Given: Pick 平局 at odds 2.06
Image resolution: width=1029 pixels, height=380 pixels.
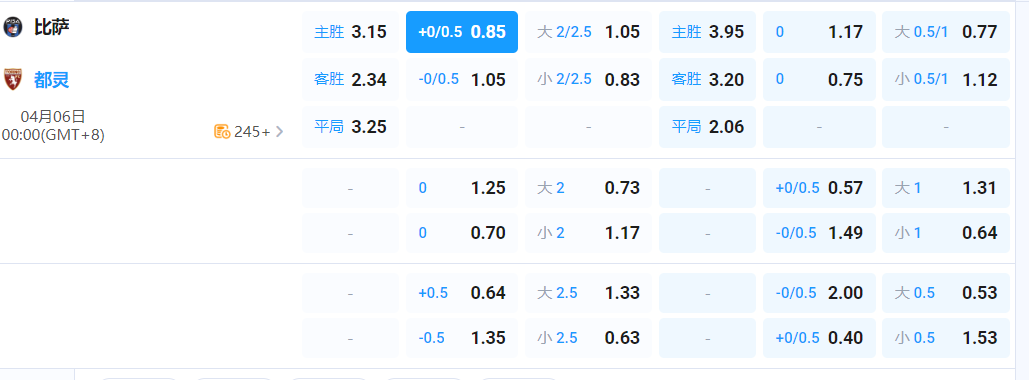Looking at the screenshot, I should pyautogui.click(x=707, y=127).
